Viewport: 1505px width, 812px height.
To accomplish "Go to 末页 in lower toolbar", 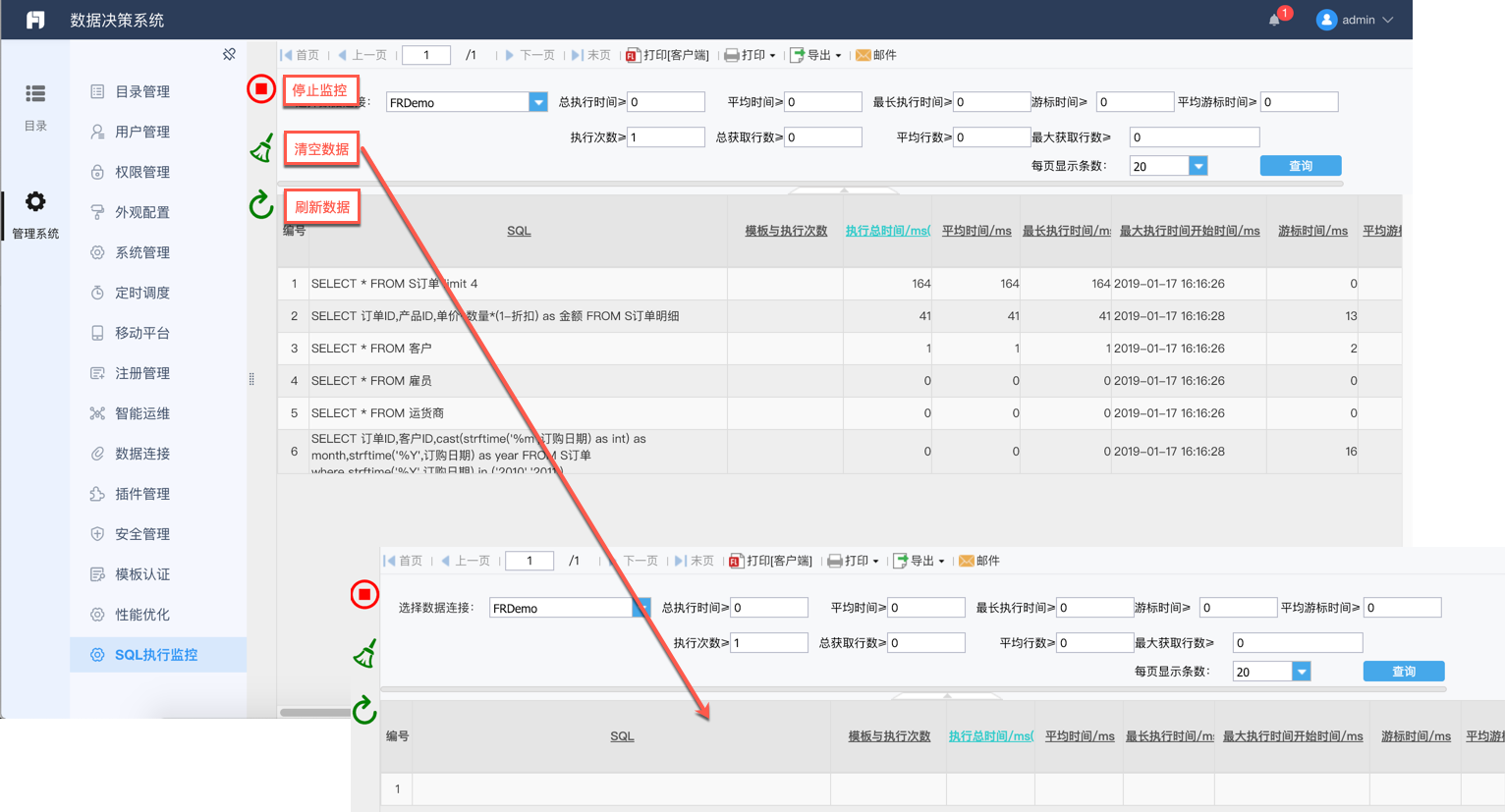I will coord(695,561).
